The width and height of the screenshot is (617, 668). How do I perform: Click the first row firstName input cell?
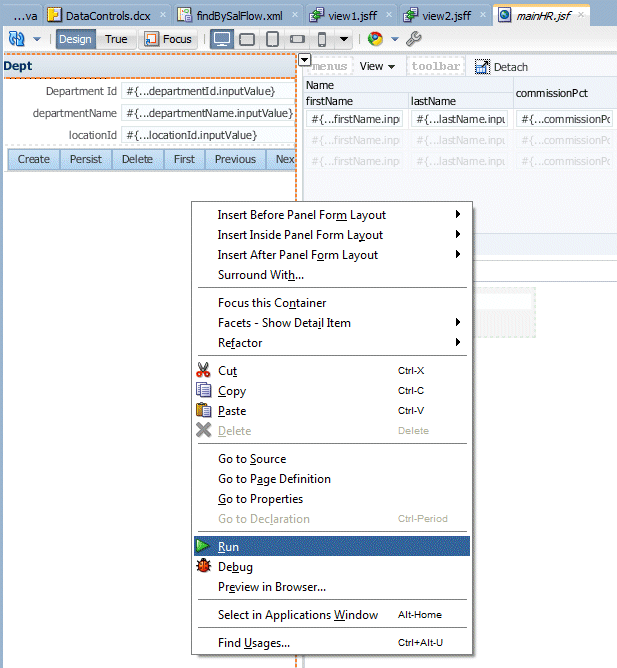tap(355, 119)
